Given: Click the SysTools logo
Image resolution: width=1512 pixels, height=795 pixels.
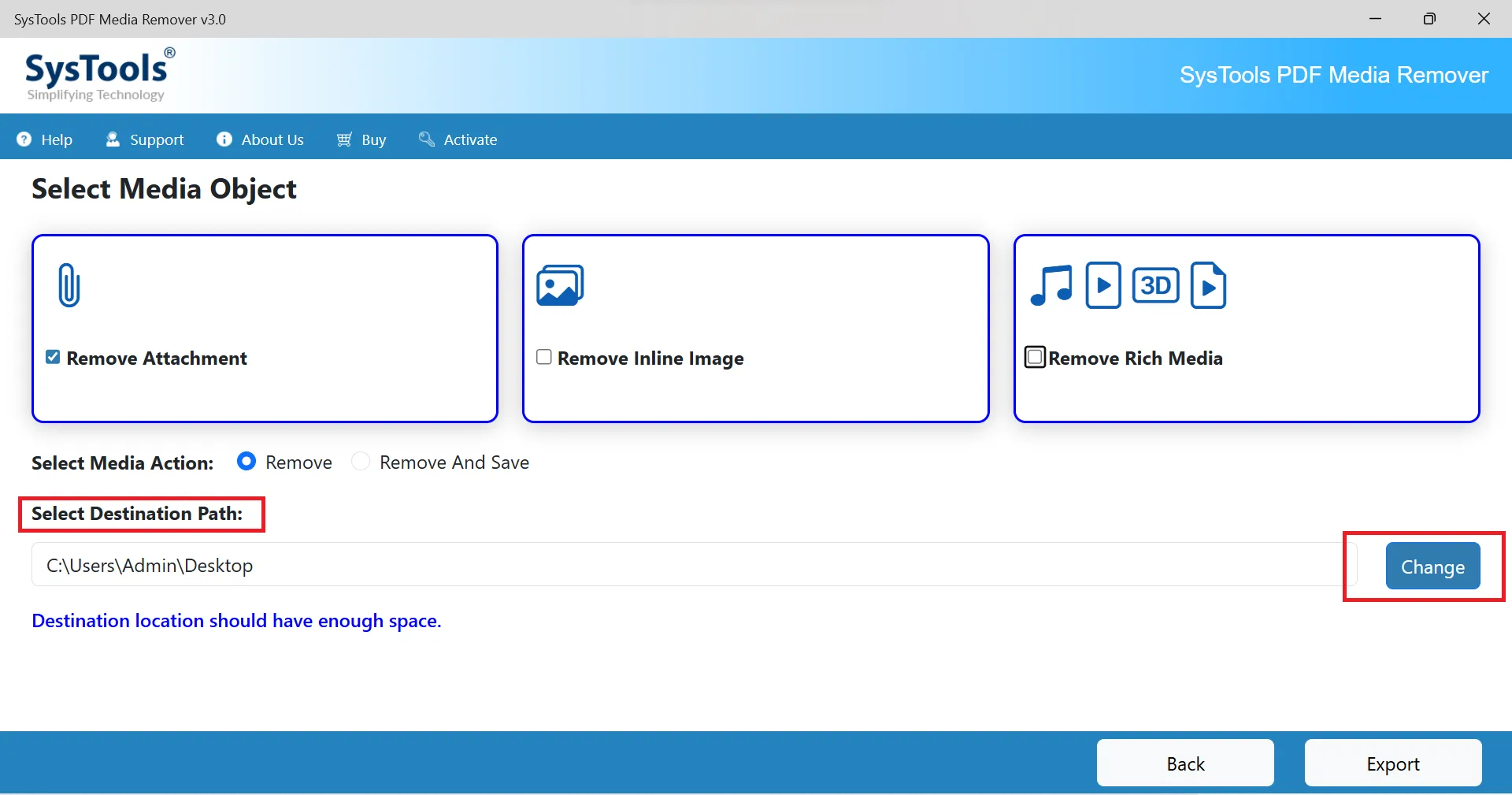Looking at the screenshot, I should coord(100,75).
